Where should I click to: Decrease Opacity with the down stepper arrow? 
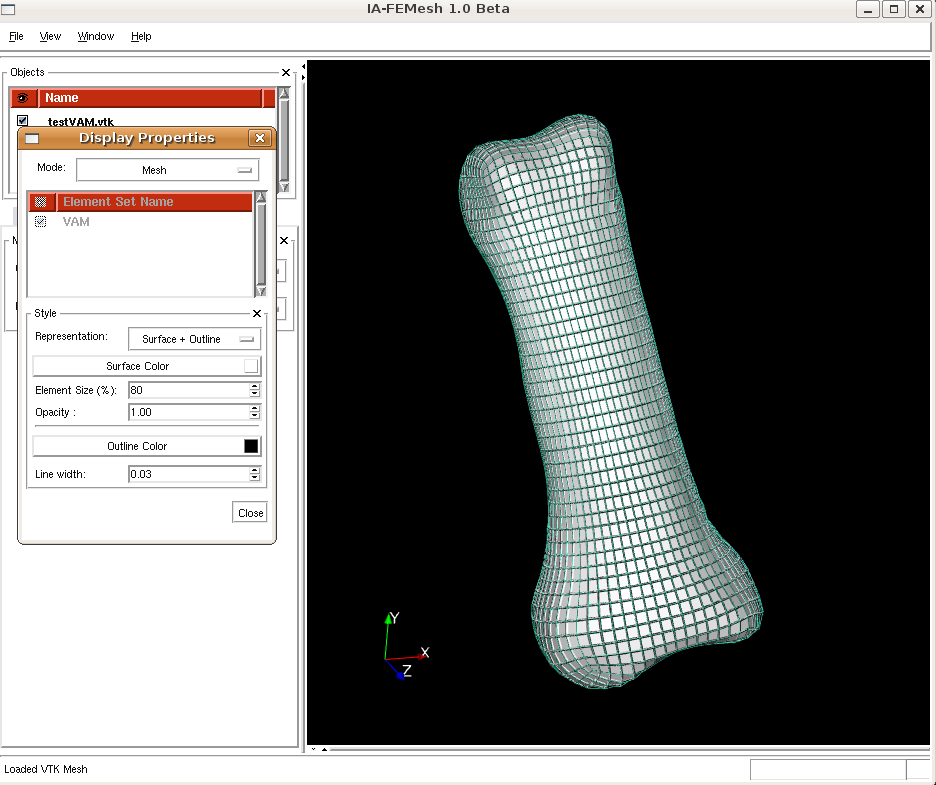click(255, 416)
